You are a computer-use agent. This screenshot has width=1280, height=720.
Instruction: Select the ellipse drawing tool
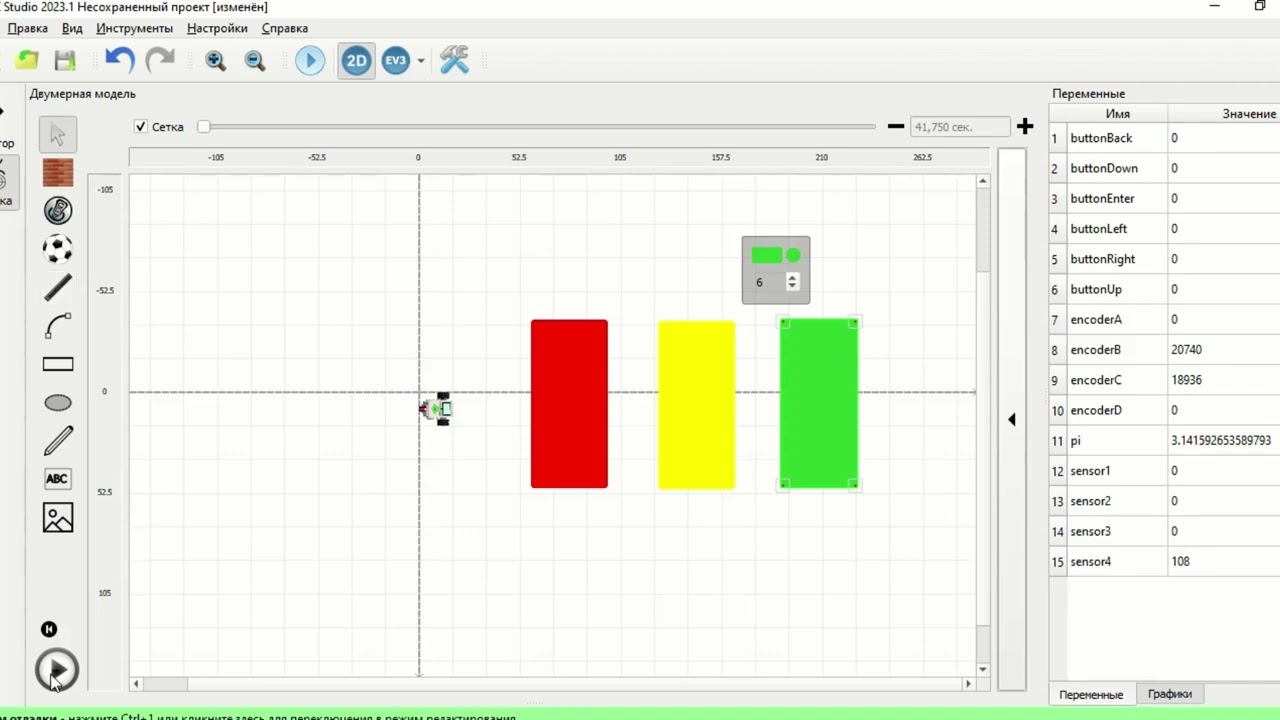pos(58,402)
